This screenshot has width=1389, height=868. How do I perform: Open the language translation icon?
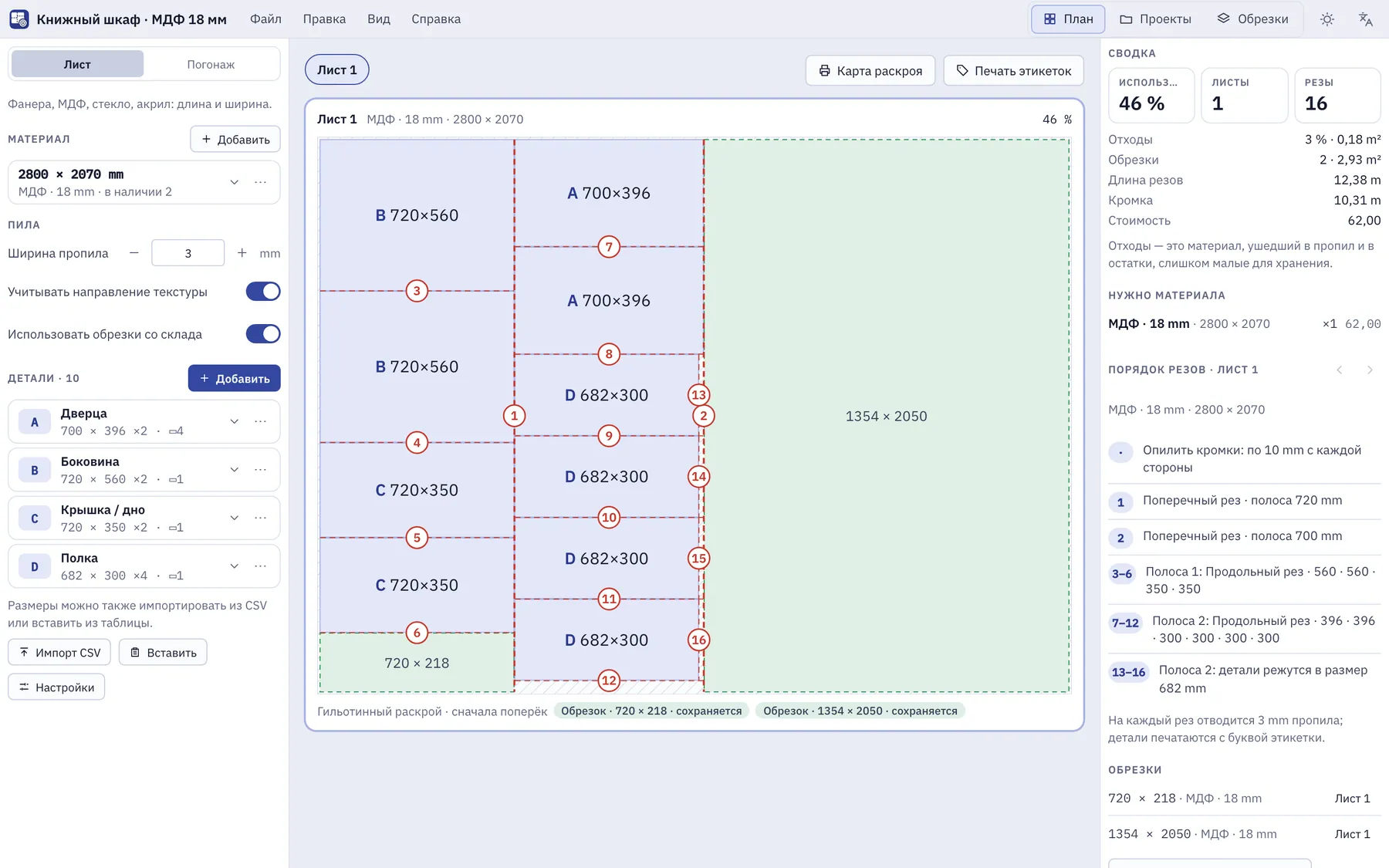(1365, 19)
